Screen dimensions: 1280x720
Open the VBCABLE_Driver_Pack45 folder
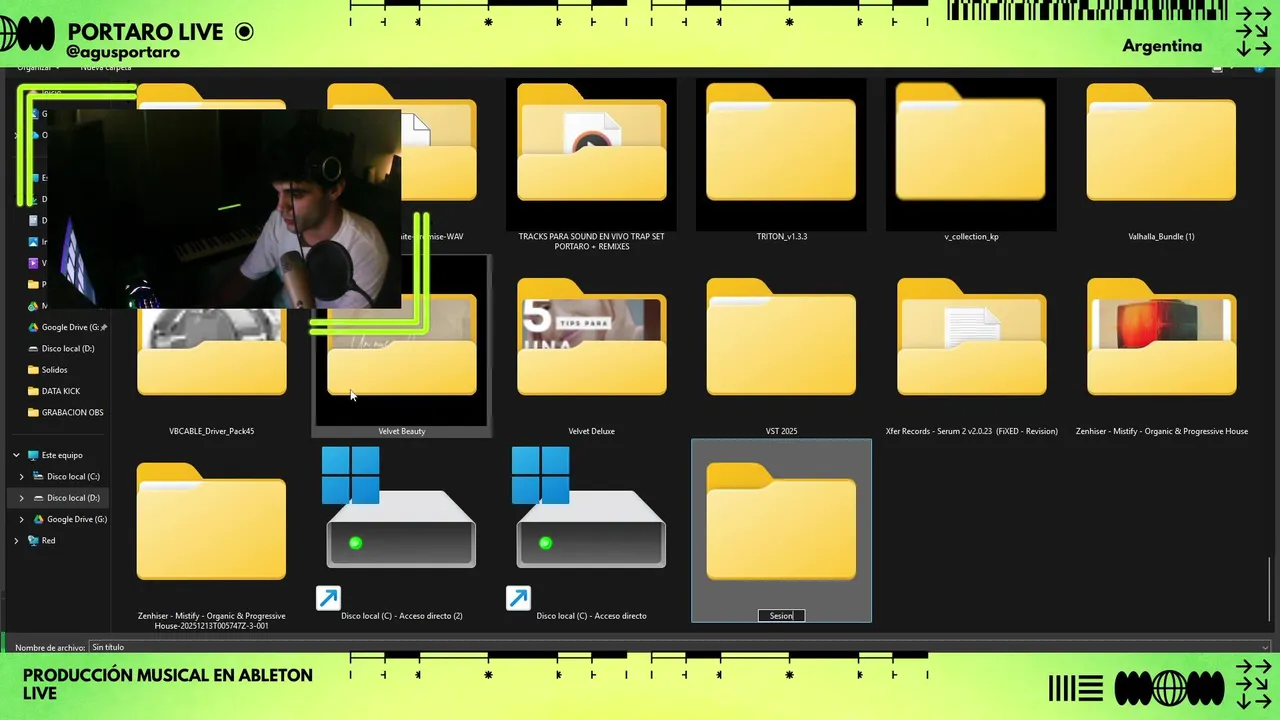pos(211,352)
